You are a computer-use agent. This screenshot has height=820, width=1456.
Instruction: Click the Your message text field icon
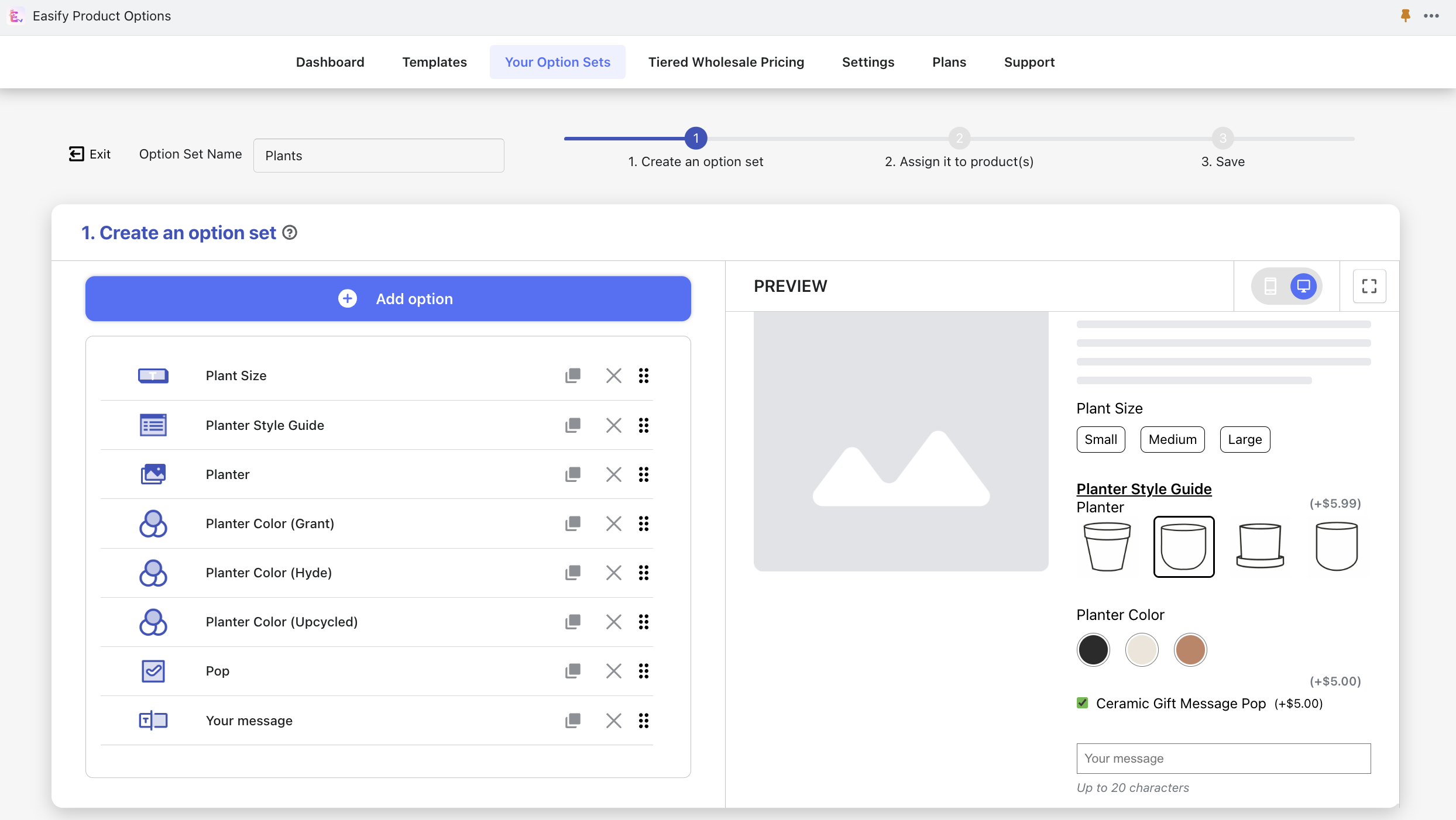pos(152,720)
